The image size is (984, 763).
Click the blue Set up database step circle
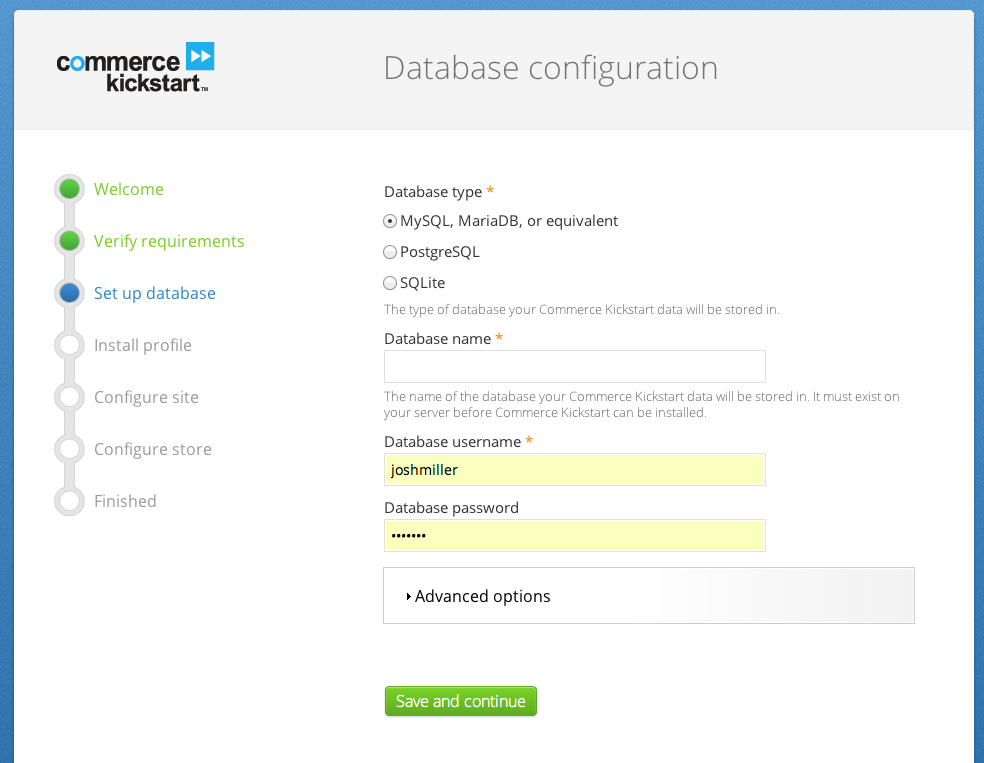[69, 293]
